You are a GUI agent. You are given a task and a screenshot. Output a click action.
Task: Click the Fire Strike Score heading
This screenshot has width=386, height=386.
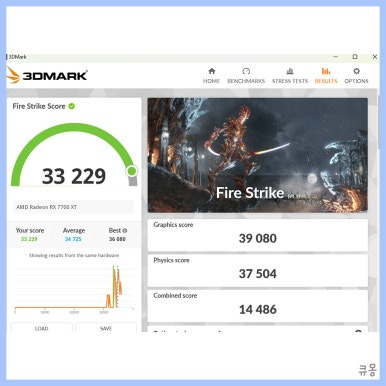[39, 106]
